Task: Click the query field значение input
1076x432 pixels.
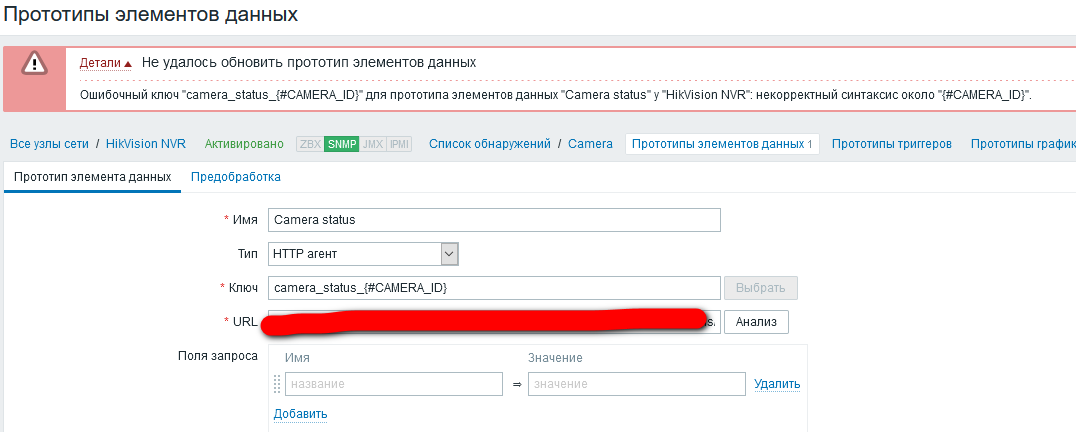Action: pos(636,384)
